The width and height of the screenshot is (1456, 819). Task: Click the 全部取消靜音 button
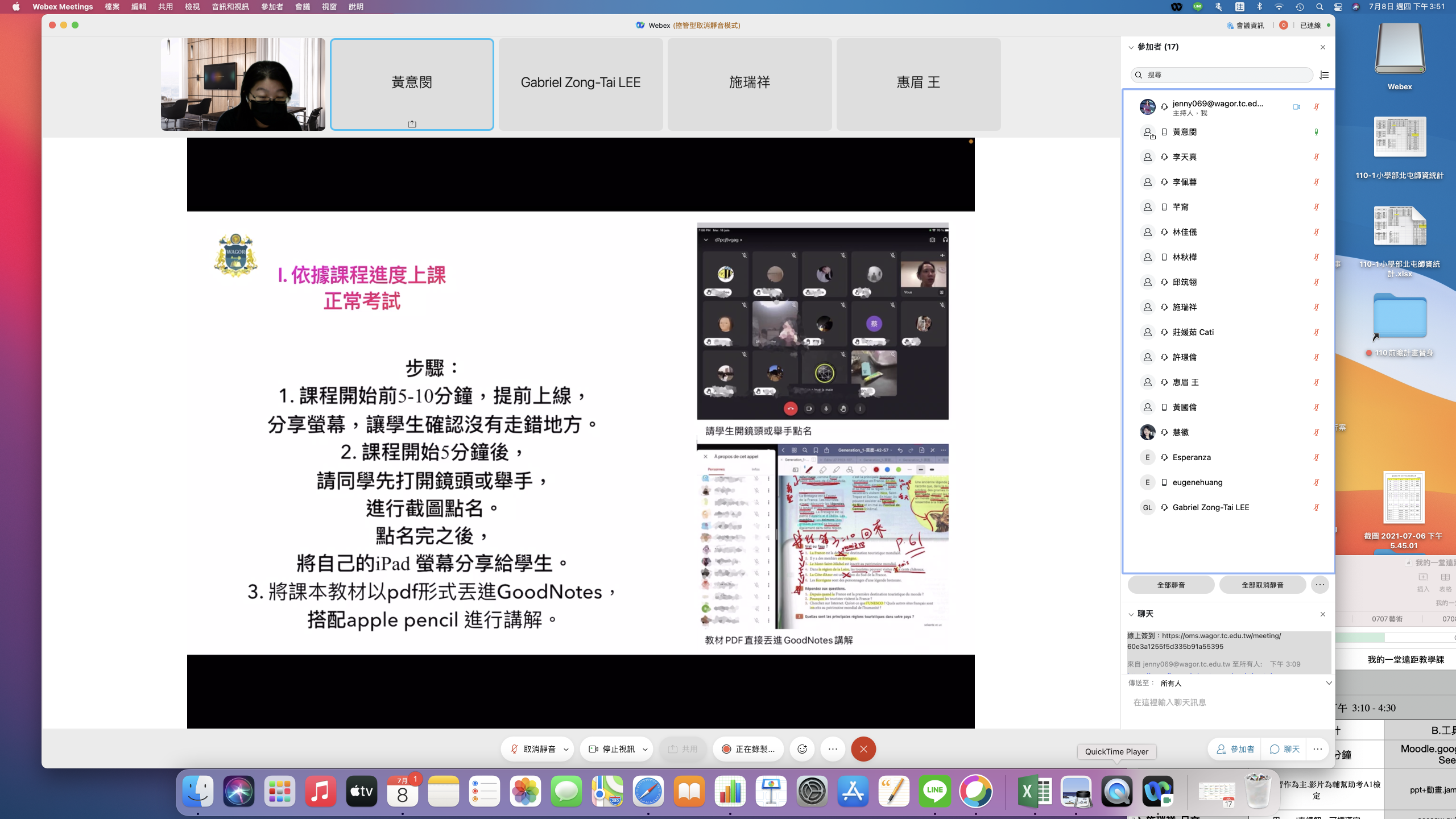[1262, 585]
